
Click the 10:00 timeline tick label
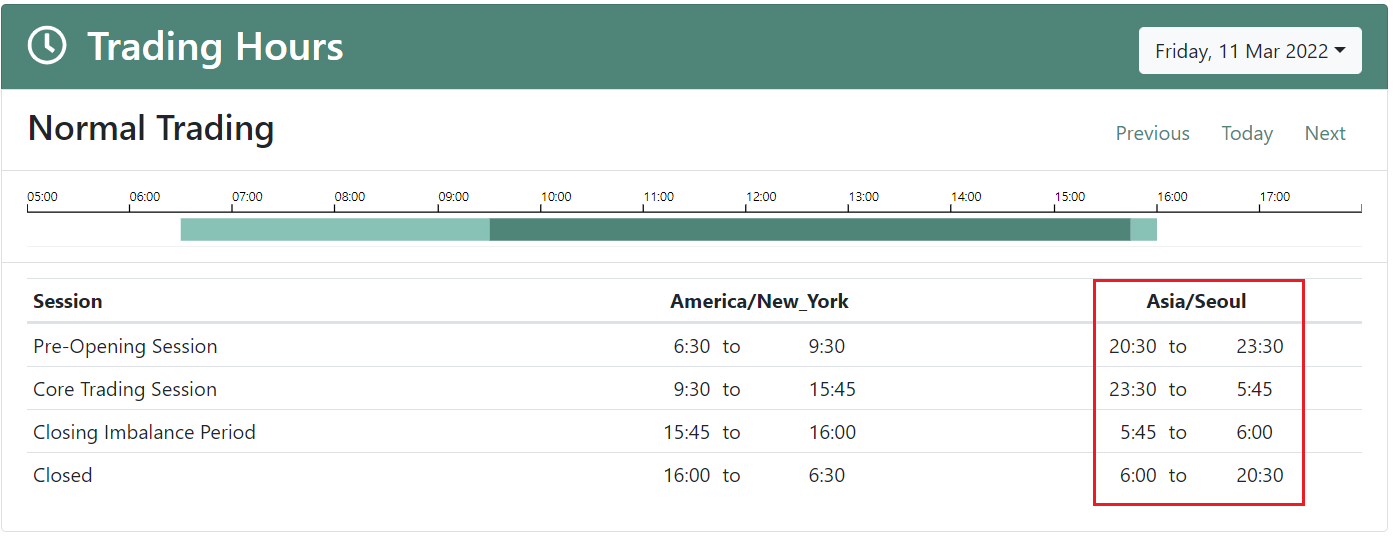(x=556, y=197)
